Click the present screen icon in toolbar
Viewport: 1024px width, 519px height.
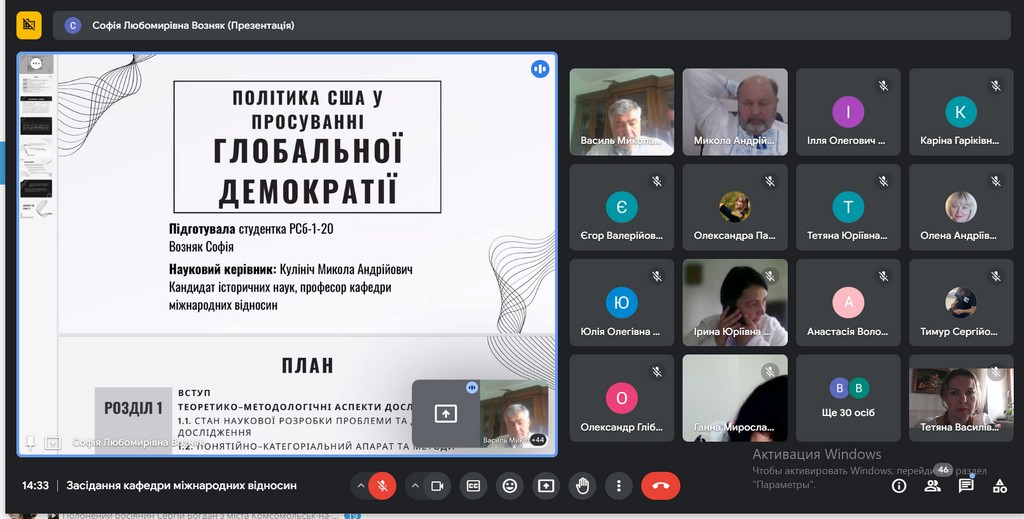546,486
